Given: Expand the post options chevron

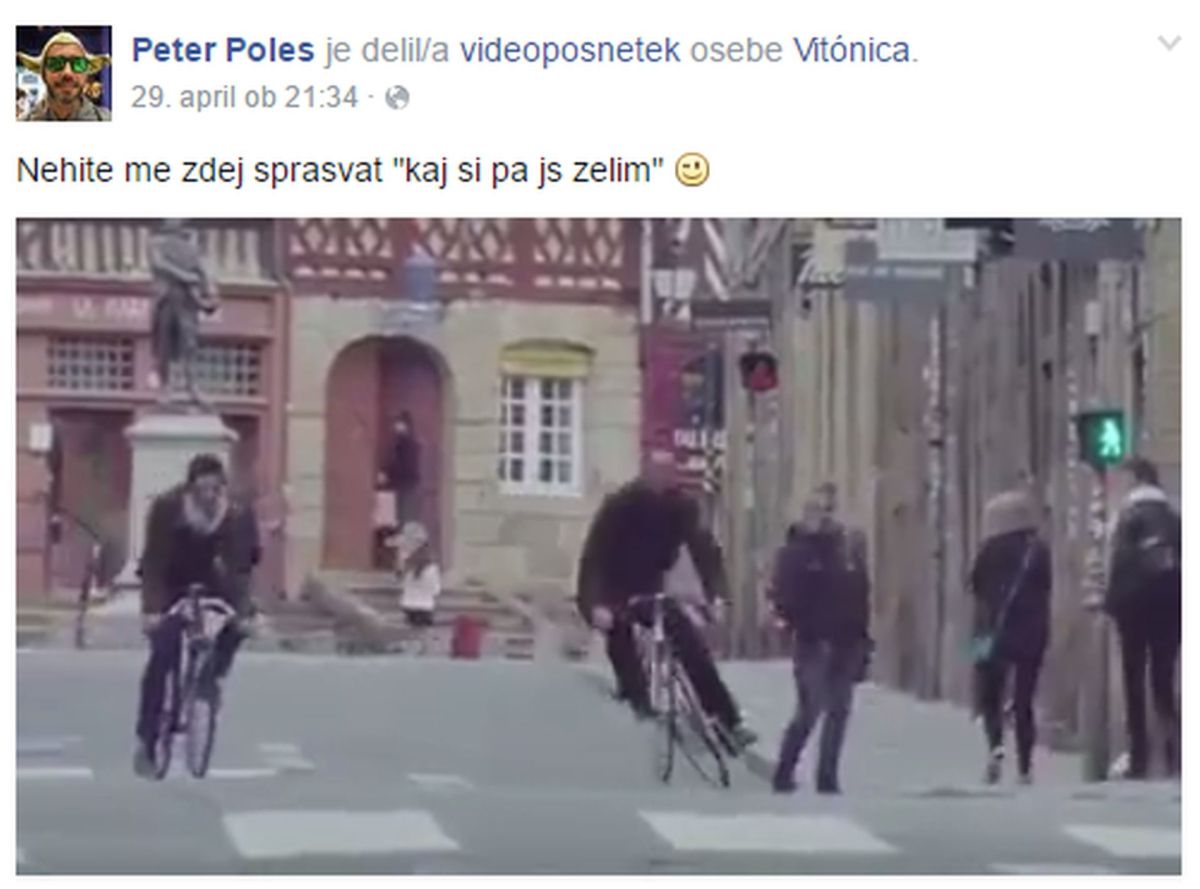Looking at the screenshot, I should pos(1169,43).
